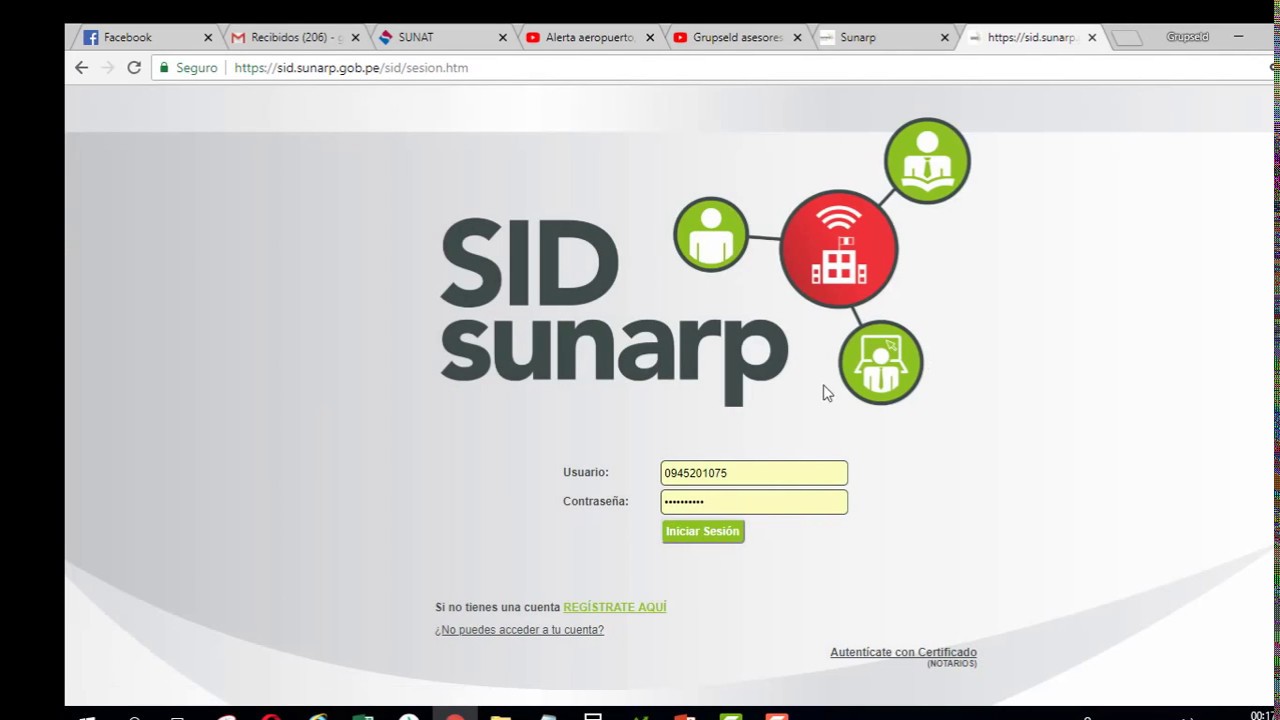Close the Recibidos (206) Gmail tab

click(x=355, y=38)
